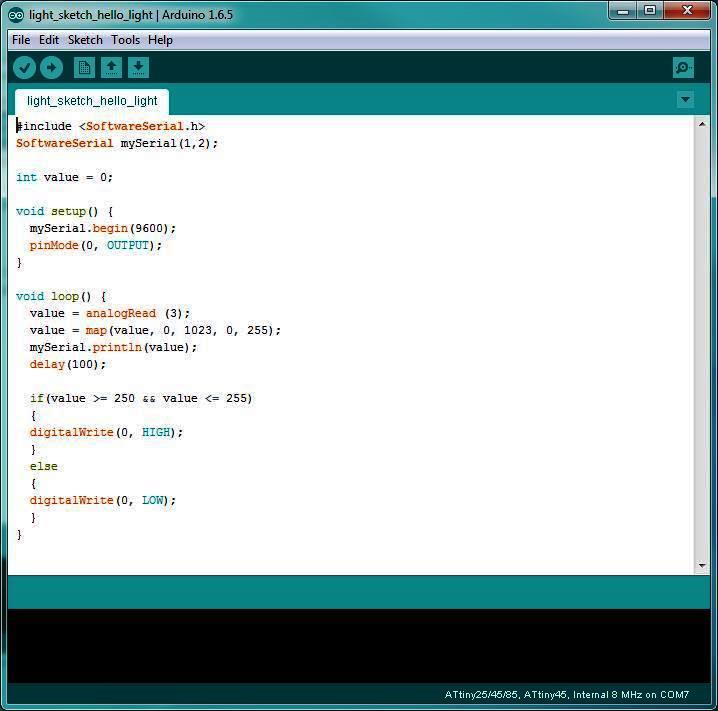Click the 'mySerial.begin(9600);' line
This screenshot has width=718, height=711.
[103, 228]
